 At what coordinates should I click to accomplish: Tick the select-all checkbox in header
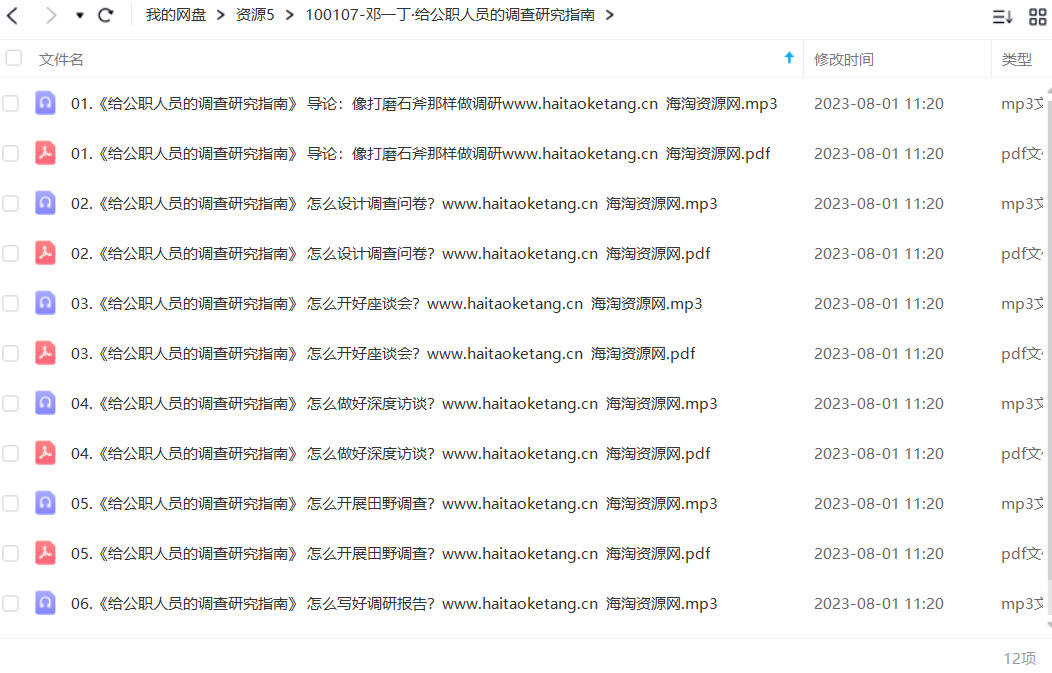point(13,58)
